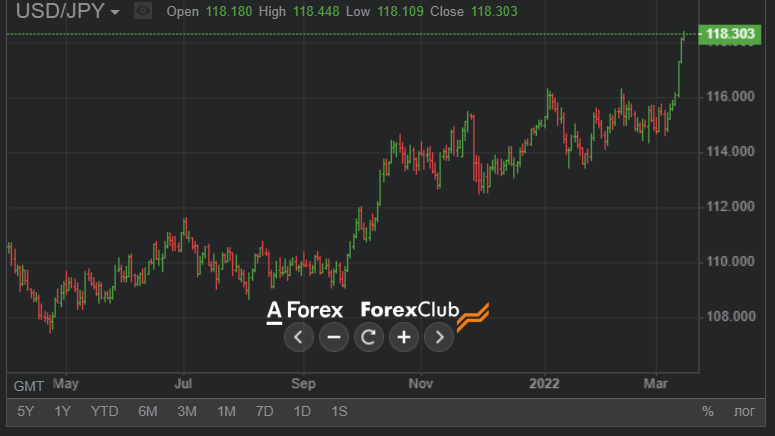
Task: Click the Sep label on time axis
Action: 303,384
